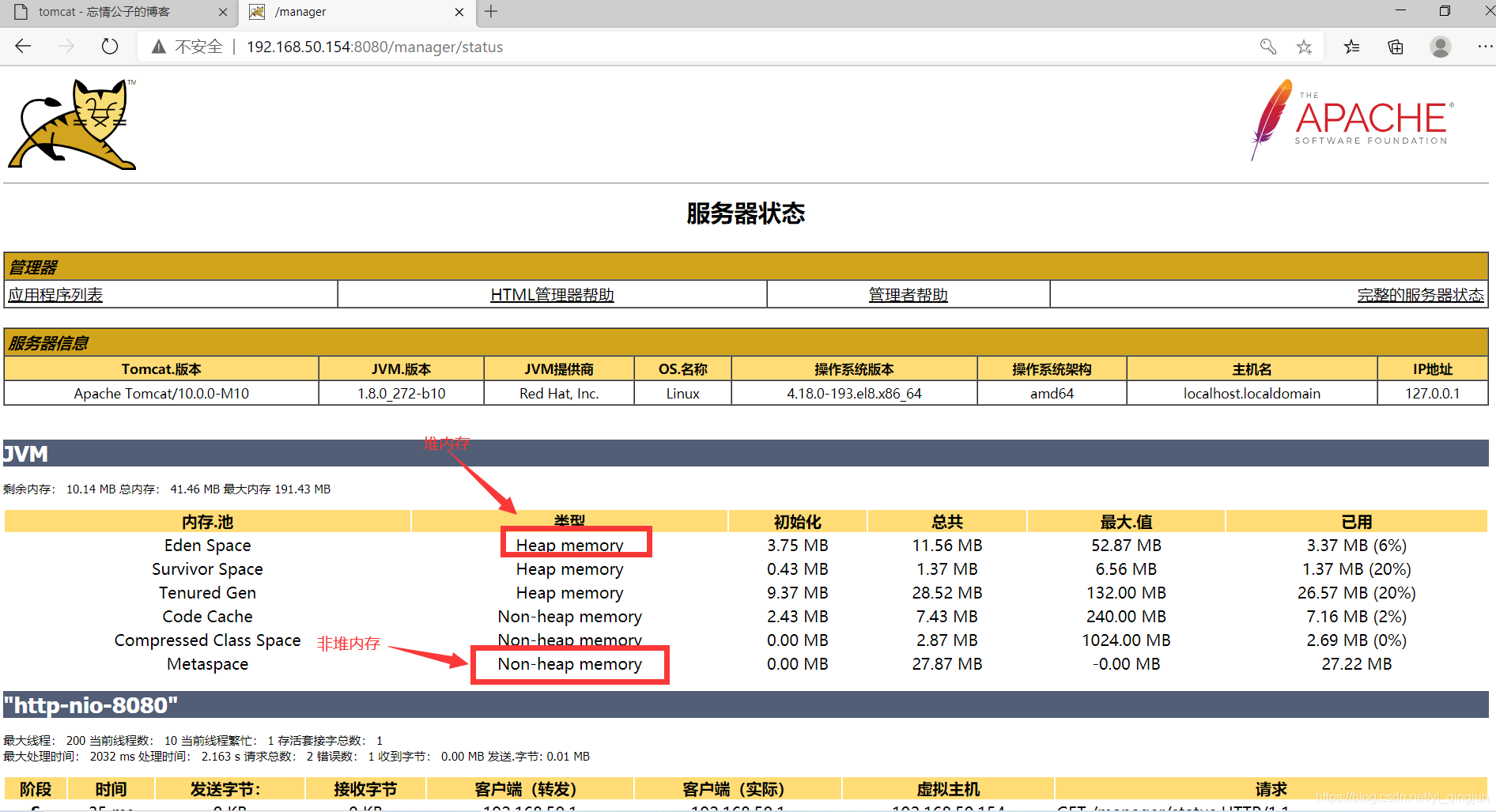Open the 完整的服务器状态 link
This screenshot has height=812, width=1496.
pos(1420,295)
